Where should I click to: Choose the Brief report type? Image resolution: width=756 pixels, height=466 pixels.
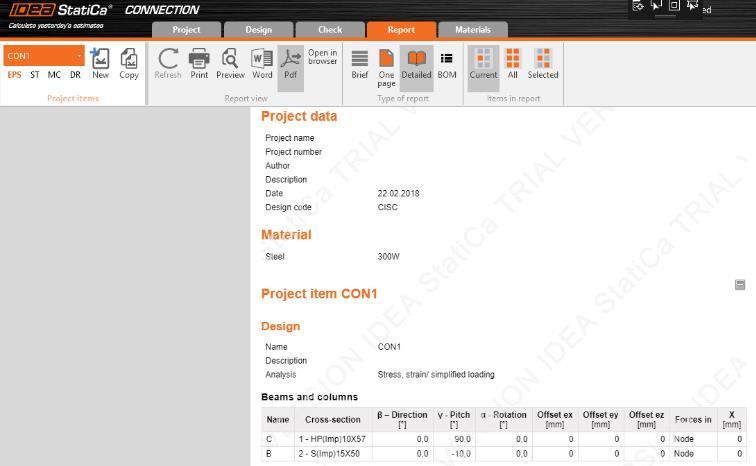pos(360,63)
